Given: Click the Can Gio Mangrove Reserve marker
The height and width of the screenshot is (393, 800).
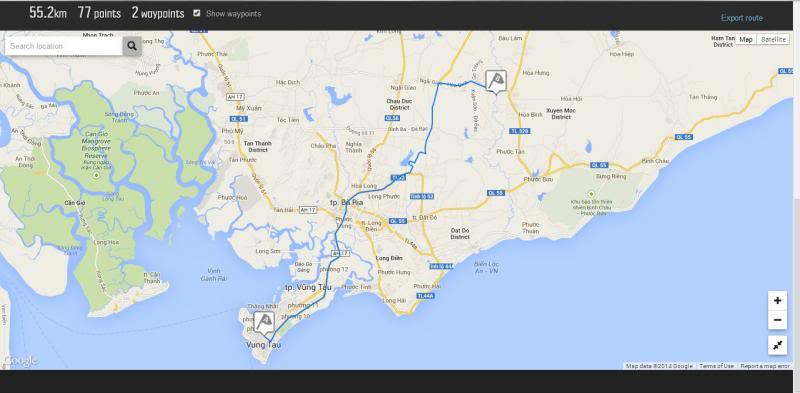Looking at the screenshot, I should click(96, 176).
